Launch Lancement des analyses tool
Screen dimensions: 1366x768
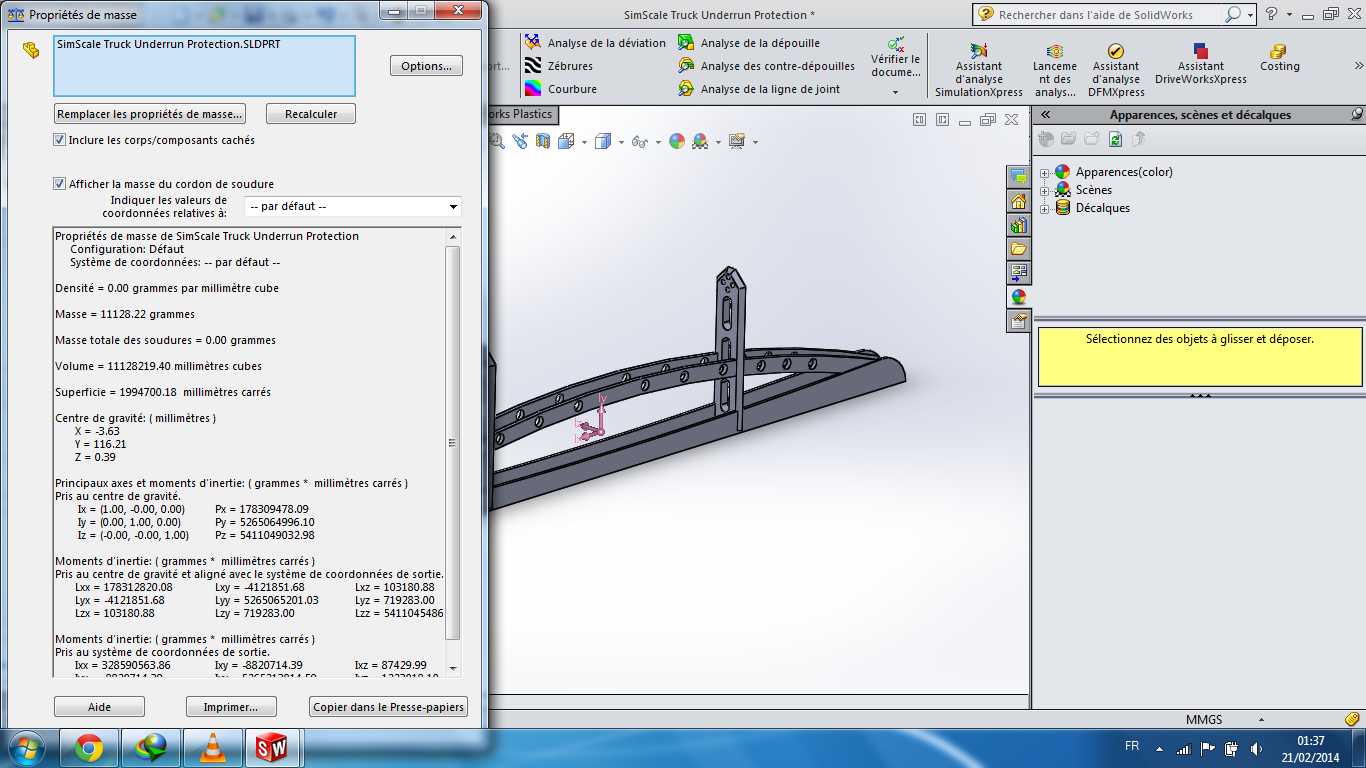1055,70
